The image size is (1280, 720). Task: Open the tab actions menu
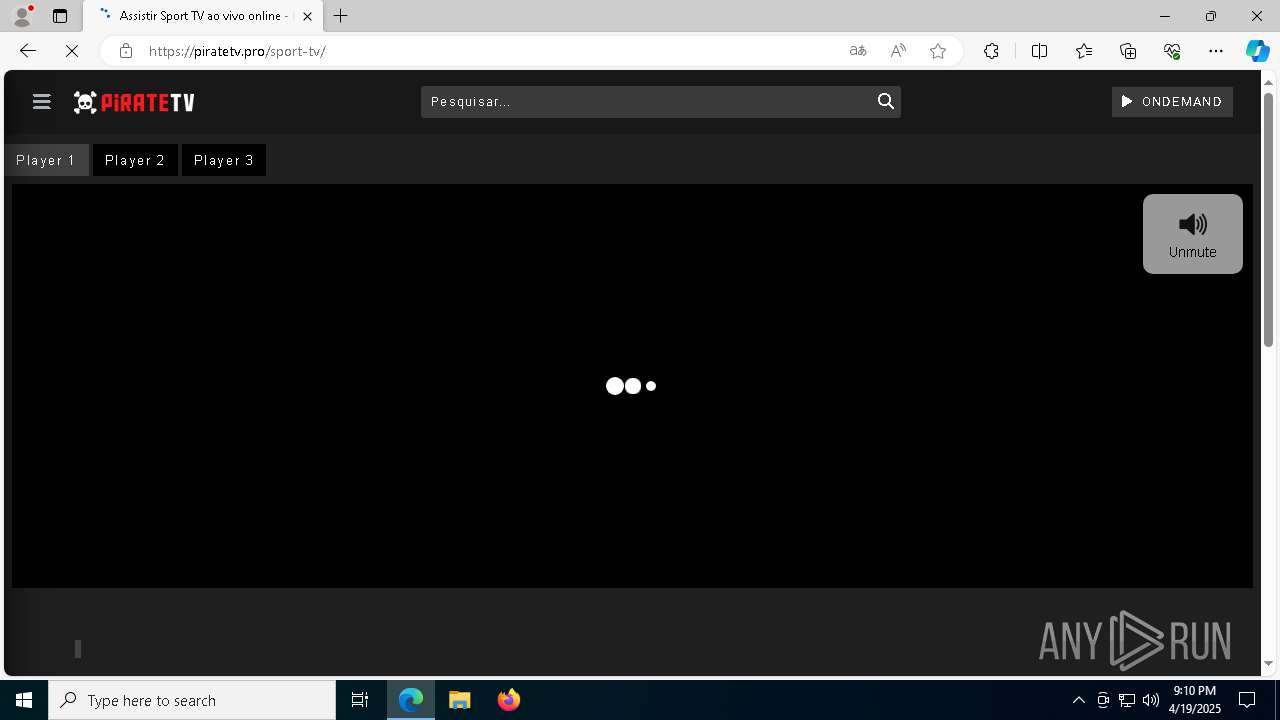pos(60,16)
